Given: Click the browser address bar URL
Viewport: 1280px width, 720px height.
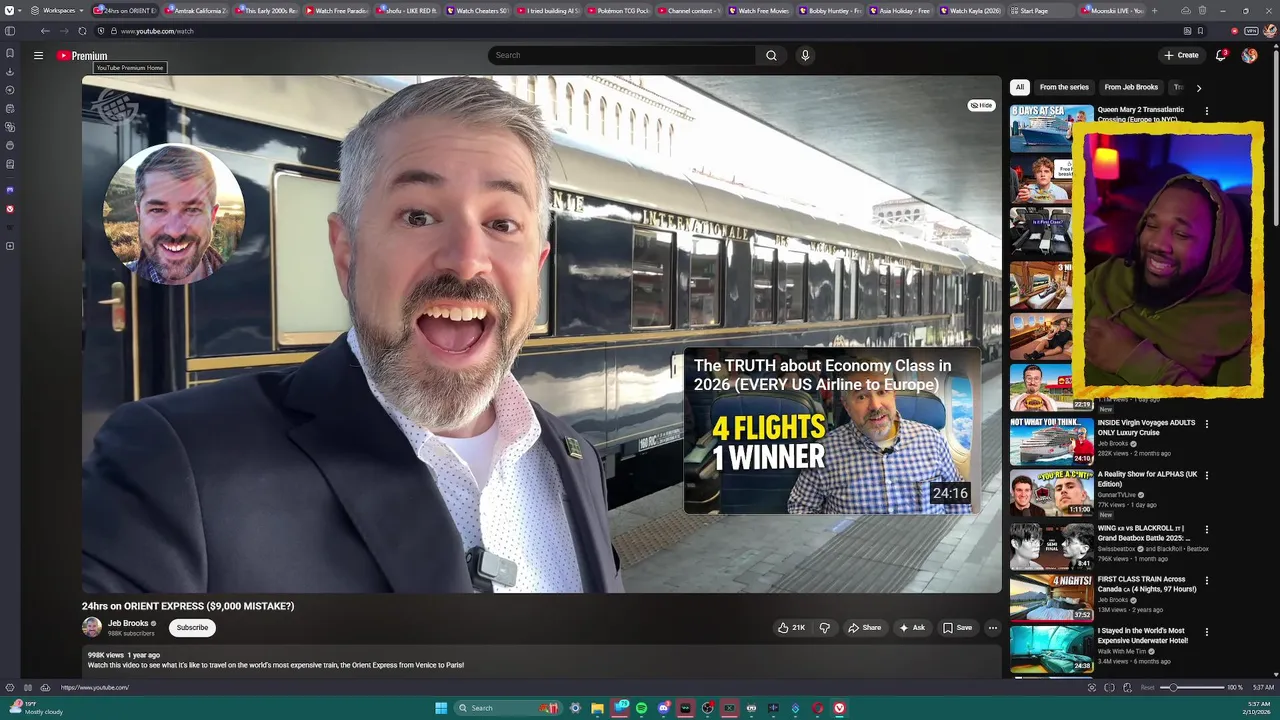Looking at the screenshot, I should [157, 31].
